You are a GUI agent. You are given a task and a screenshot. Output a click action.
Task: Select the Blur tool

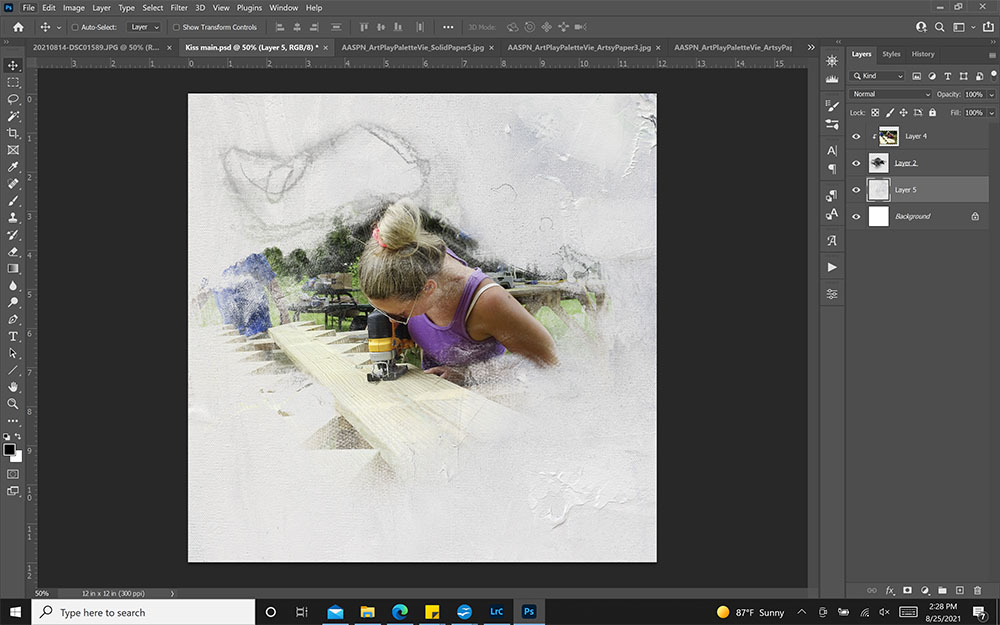pos(13,285)
